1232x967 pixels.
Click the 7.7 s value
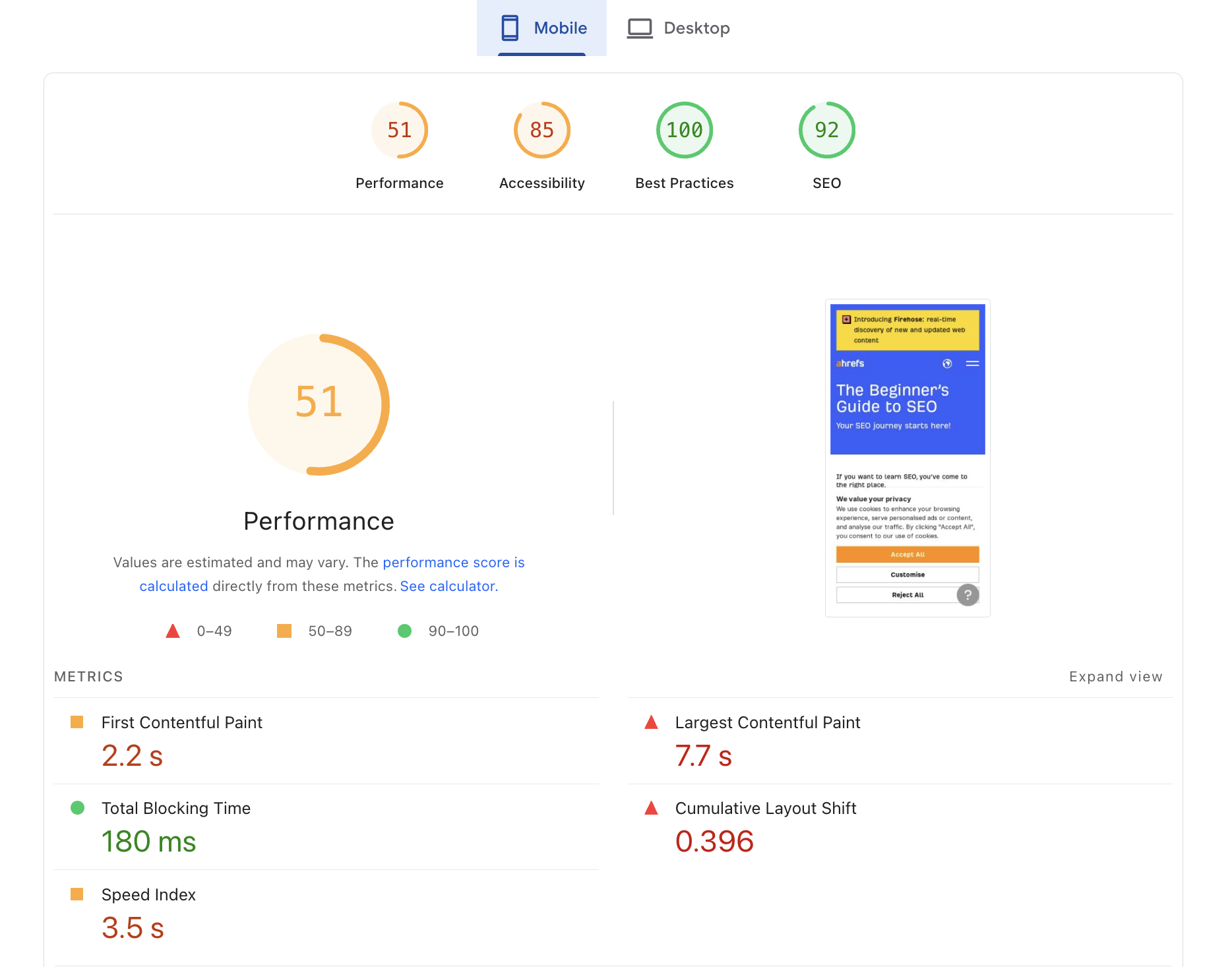(x=704, y=756)
